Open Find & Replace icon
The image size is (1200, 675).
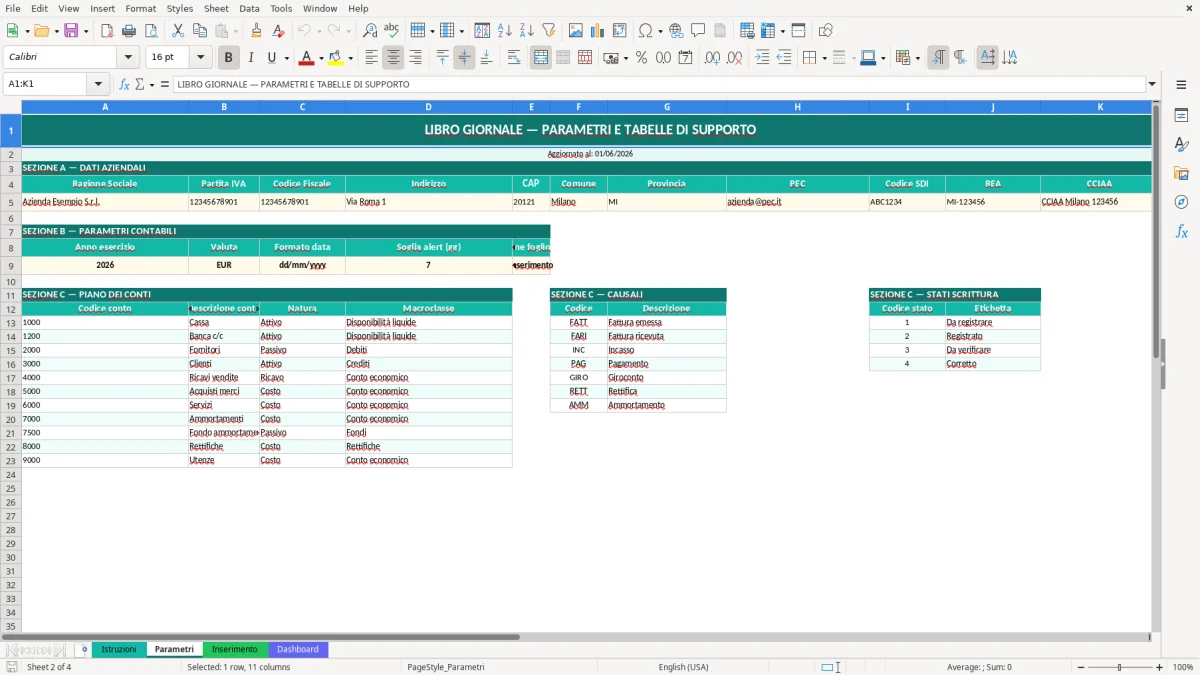click(370, 31)
